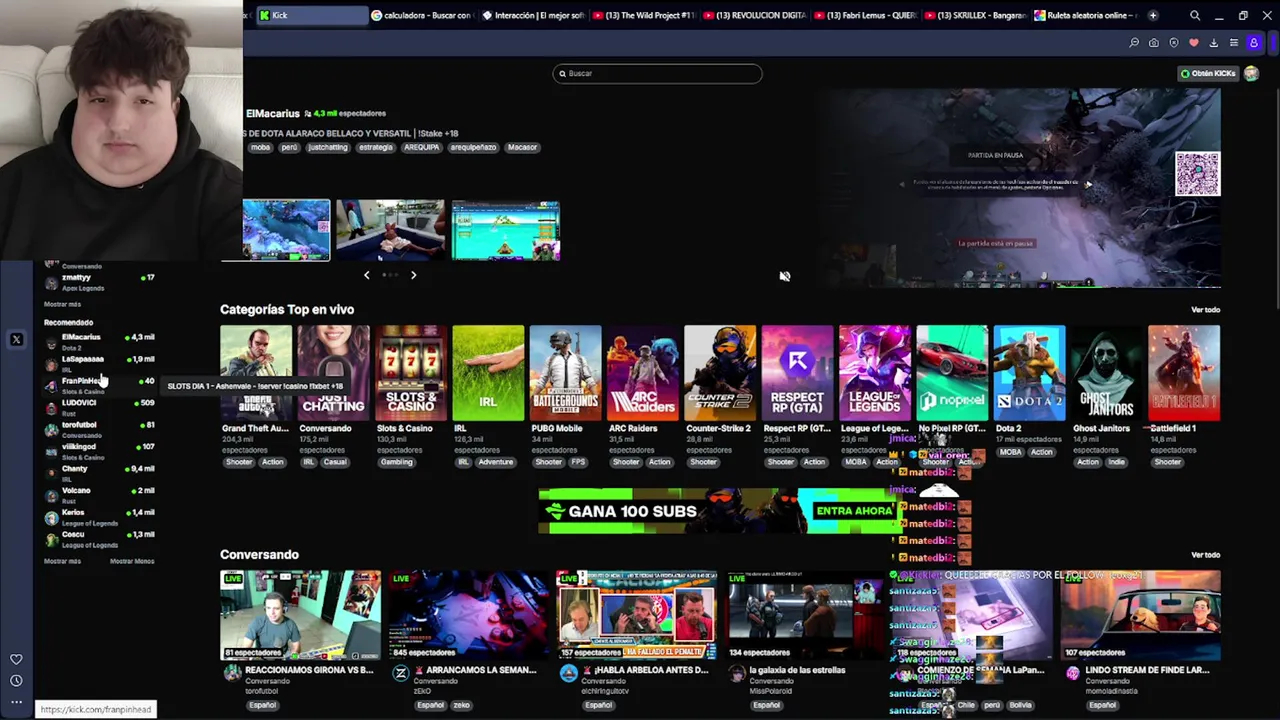Open the Slots & Casino category card
This screenshot has height=720, width=1280.
tap(411, 373)
